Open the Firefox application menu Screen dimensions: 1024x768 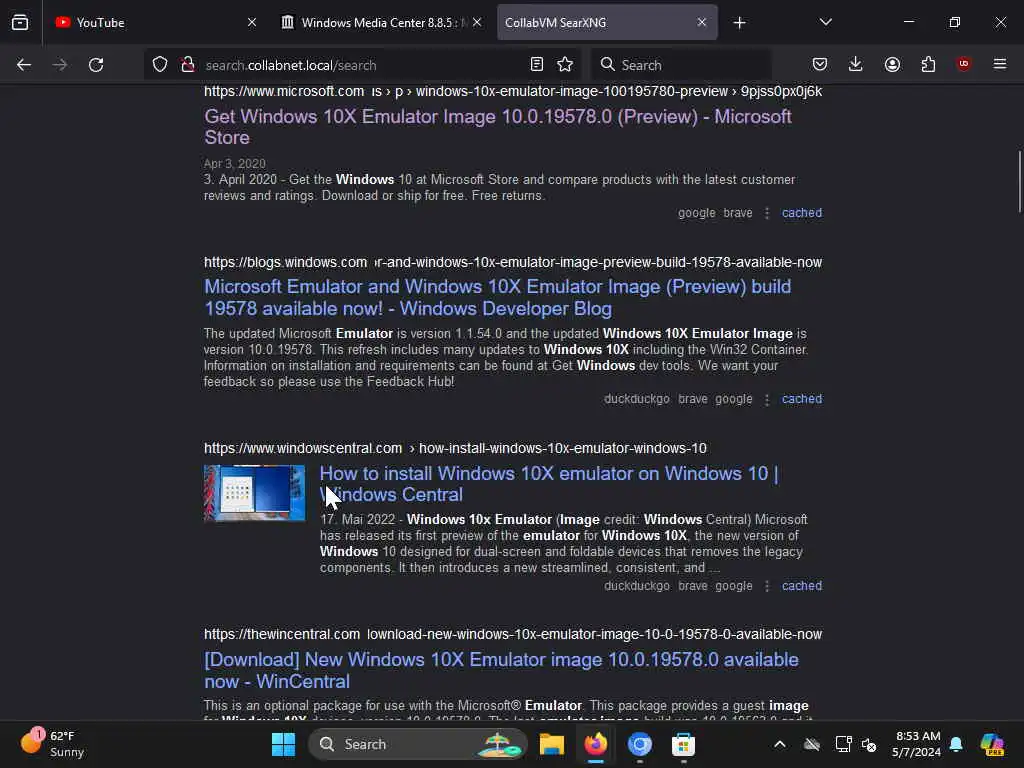pyautogui.click(x=1000, y=64)
